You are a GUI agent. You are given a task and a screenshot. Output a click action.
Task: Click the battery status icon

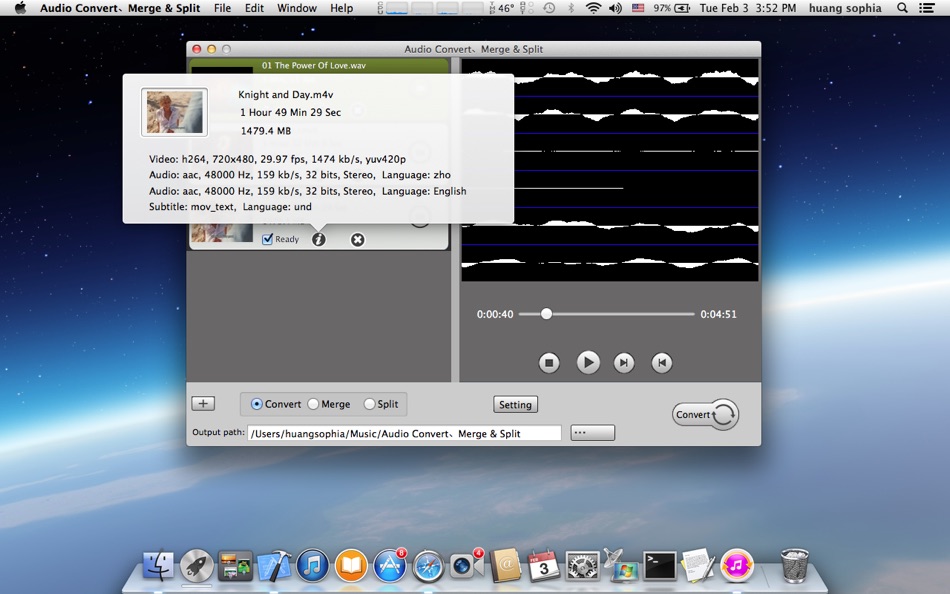pyautogui.click(x=682, y=8)
